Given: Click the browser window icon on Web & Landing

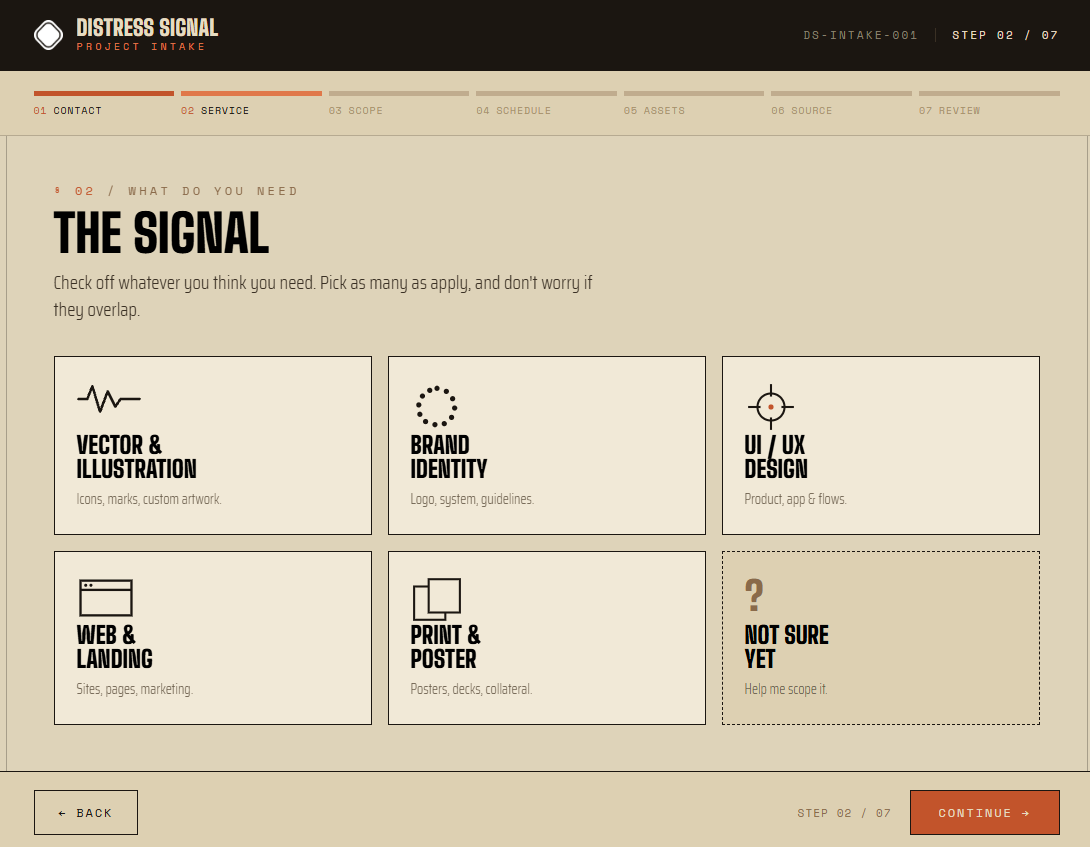Looking at the screenshot, I should [106, 598].
